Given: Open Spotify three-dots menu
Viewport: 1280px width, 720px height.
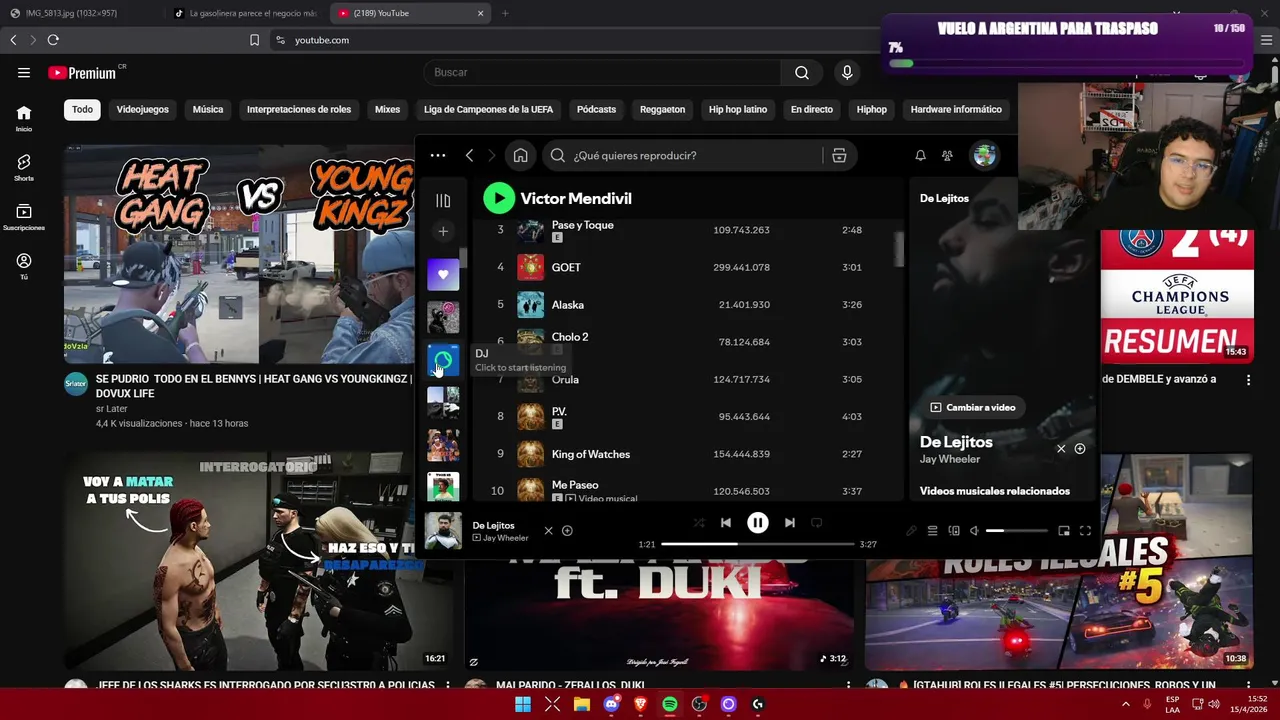Looking at the screenshot, I should (x=438, y=155).
